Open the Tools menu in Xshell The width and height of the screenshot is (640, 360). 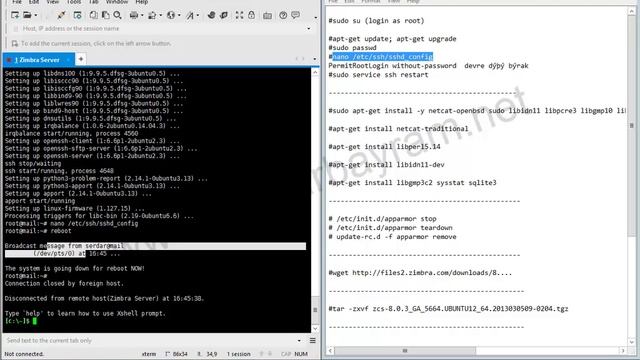[x=74, y=2]
